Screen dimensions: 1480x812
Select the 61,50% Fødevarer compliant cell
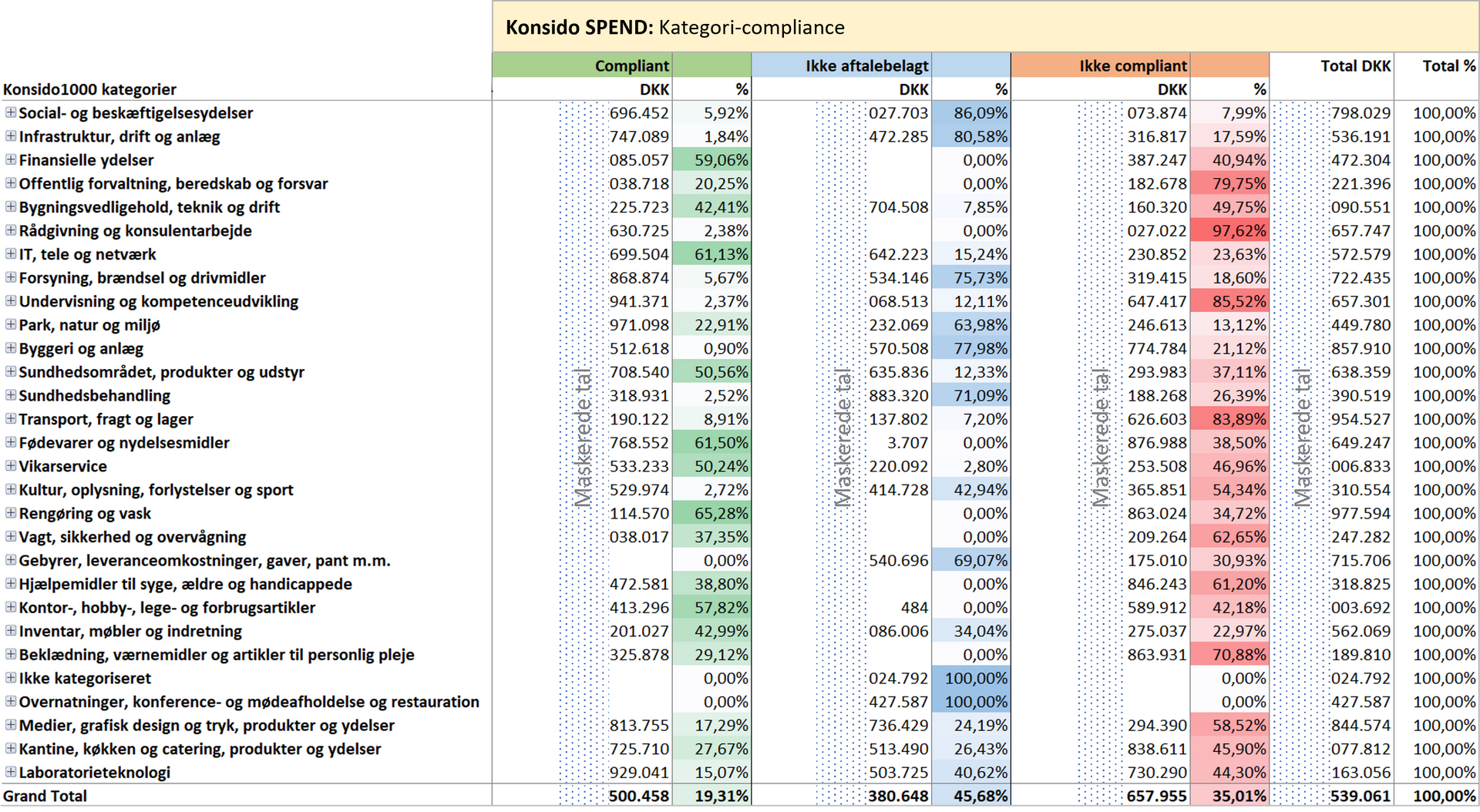(711, 442)
